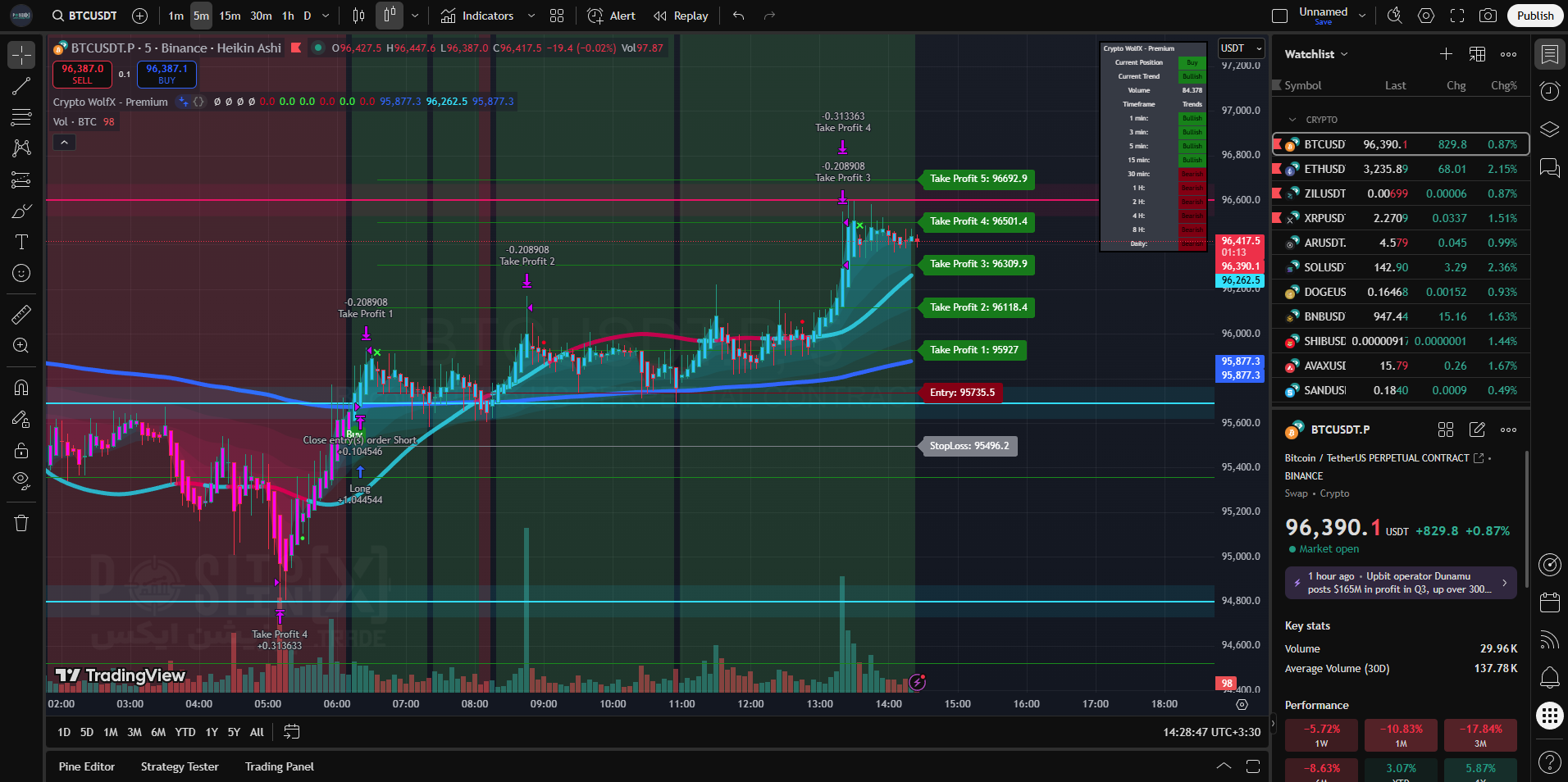1568x782 pixels.
Task: Open the Pine Editor tab
Action: [x=87, y=766]
